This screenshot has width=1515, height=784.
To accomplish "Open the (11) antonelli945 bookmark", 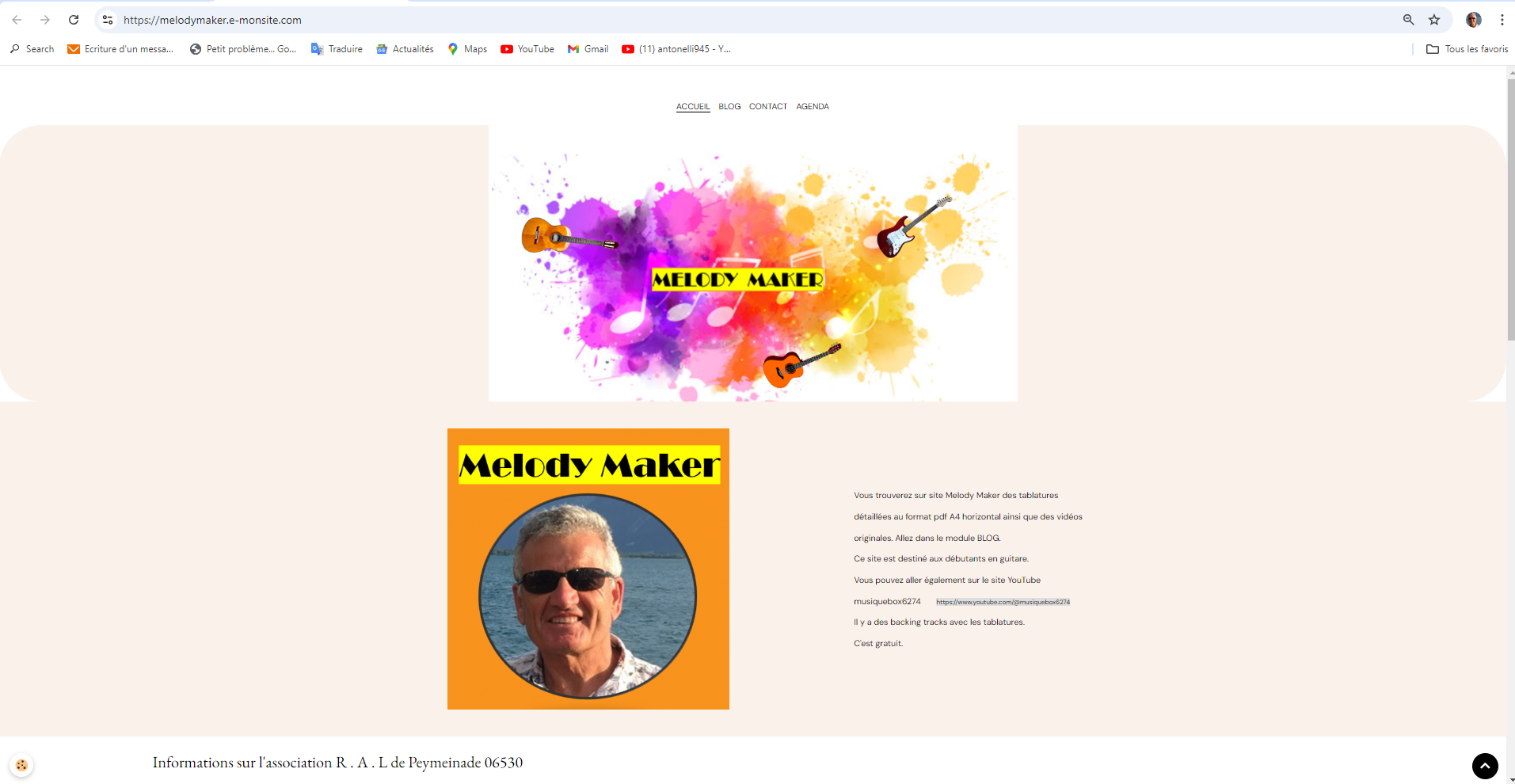I will tap(676, 49).
